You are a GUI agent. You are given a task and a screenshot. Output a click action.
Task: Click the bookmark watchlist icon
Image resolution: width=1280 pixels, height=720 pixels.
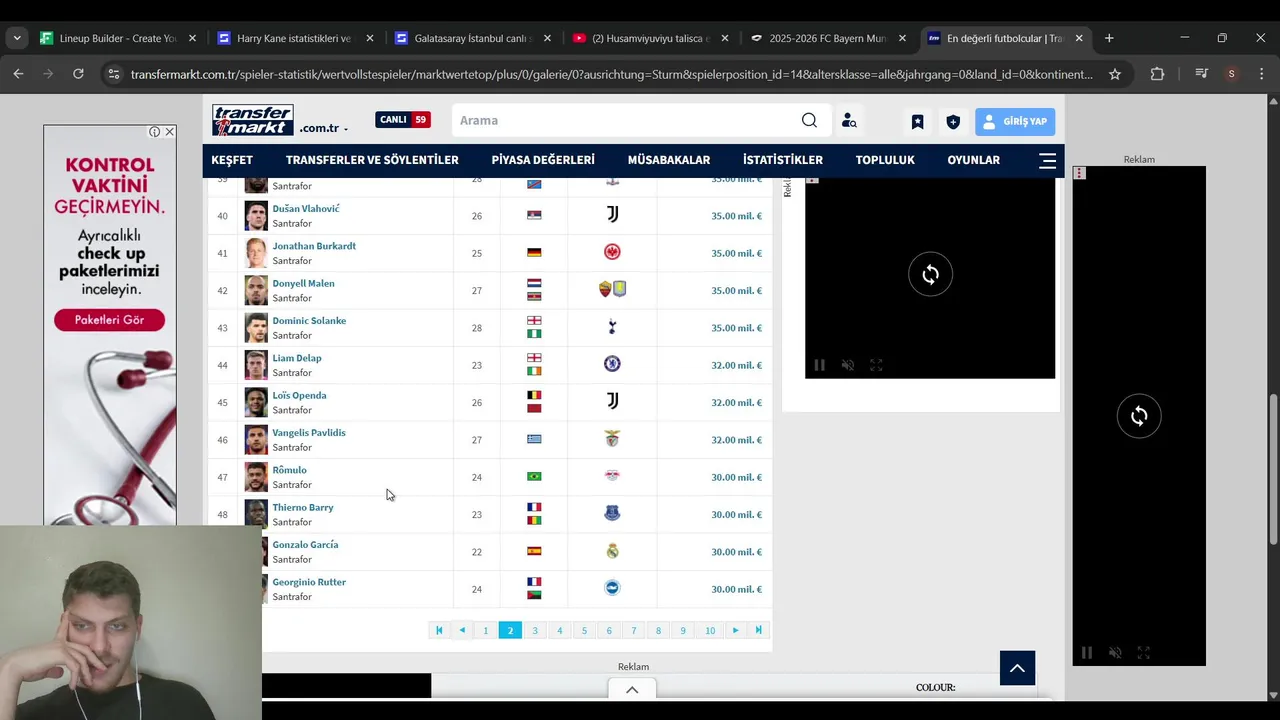tap(917, 122)
